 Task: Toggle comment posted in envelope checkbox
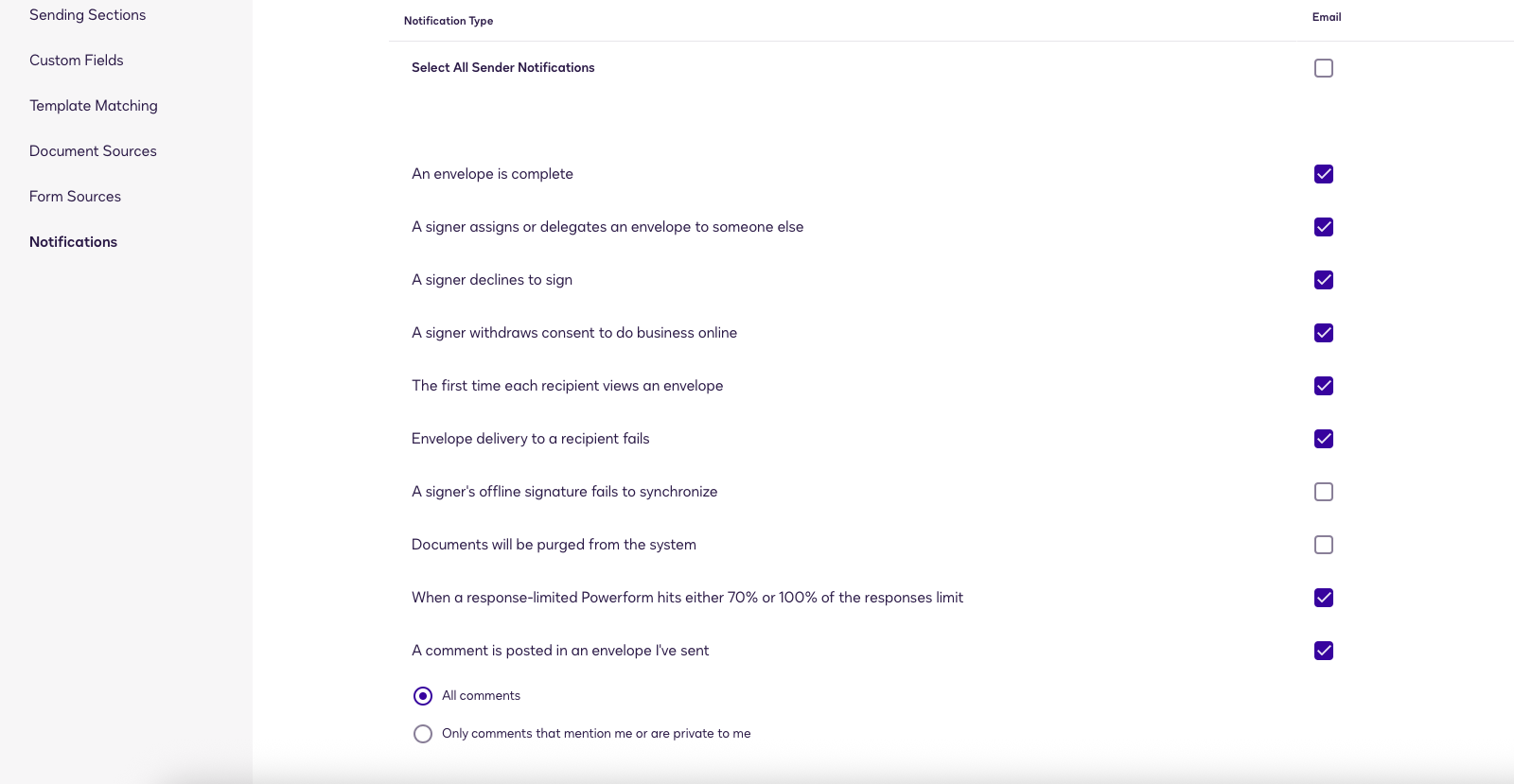(x=1324, y=651)
